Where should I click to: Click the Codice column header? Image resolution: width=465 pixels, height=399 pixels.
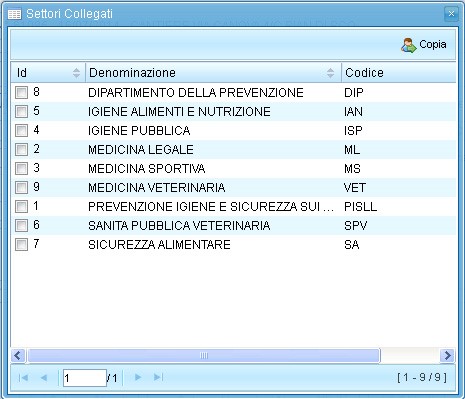tap(399, 73)
